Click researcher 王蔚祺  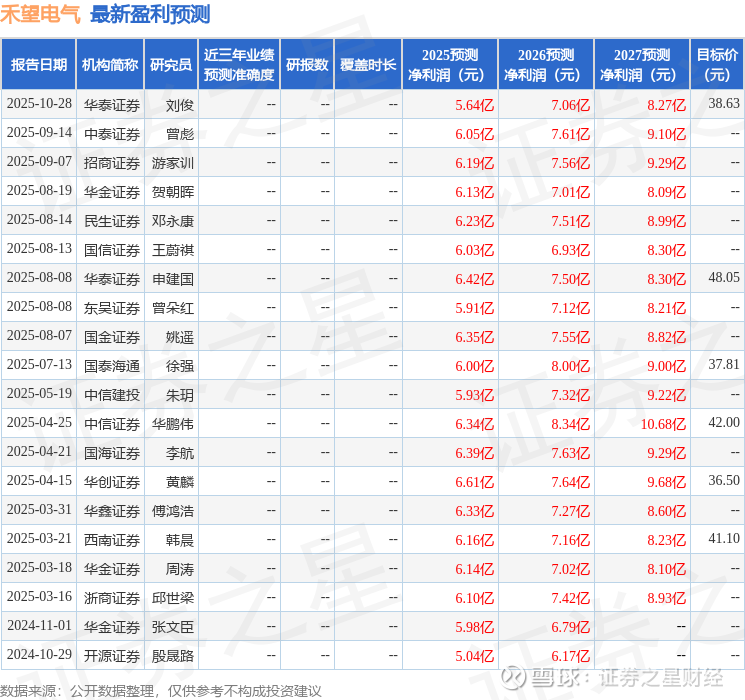173,250
